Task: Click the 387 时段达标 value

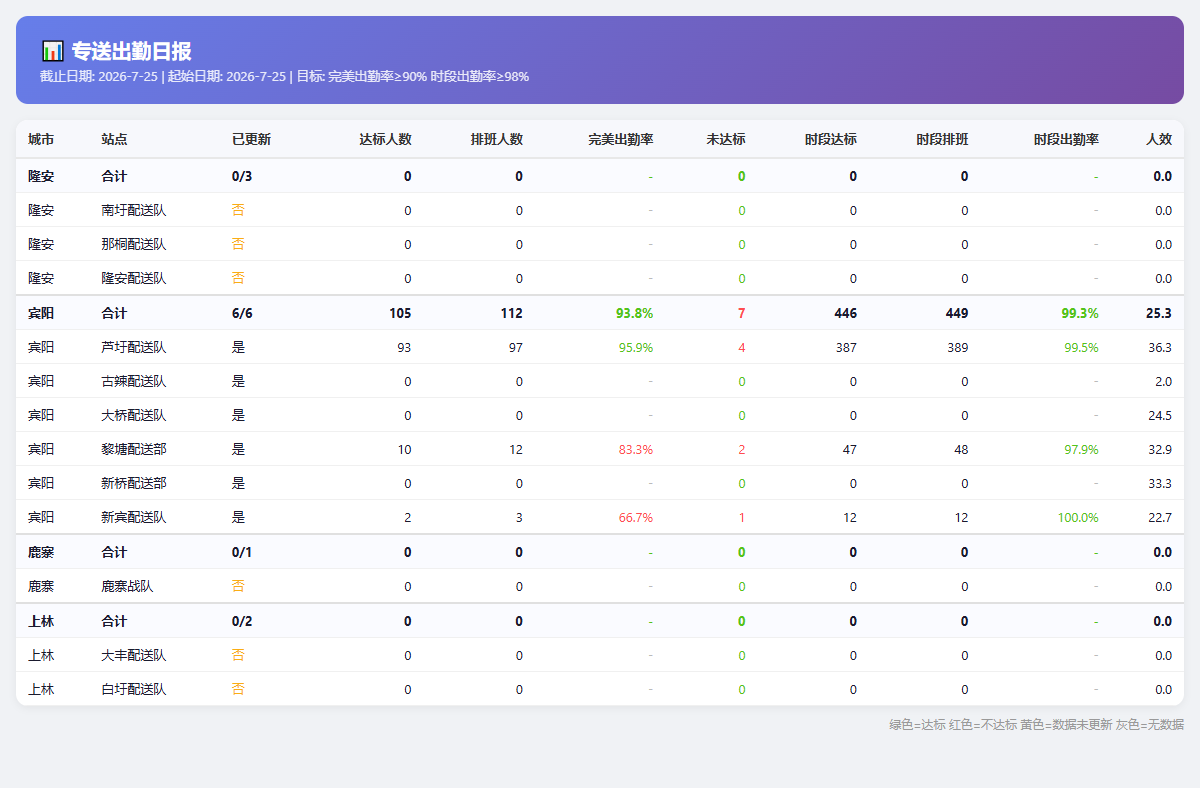Action: coord(846,347)
